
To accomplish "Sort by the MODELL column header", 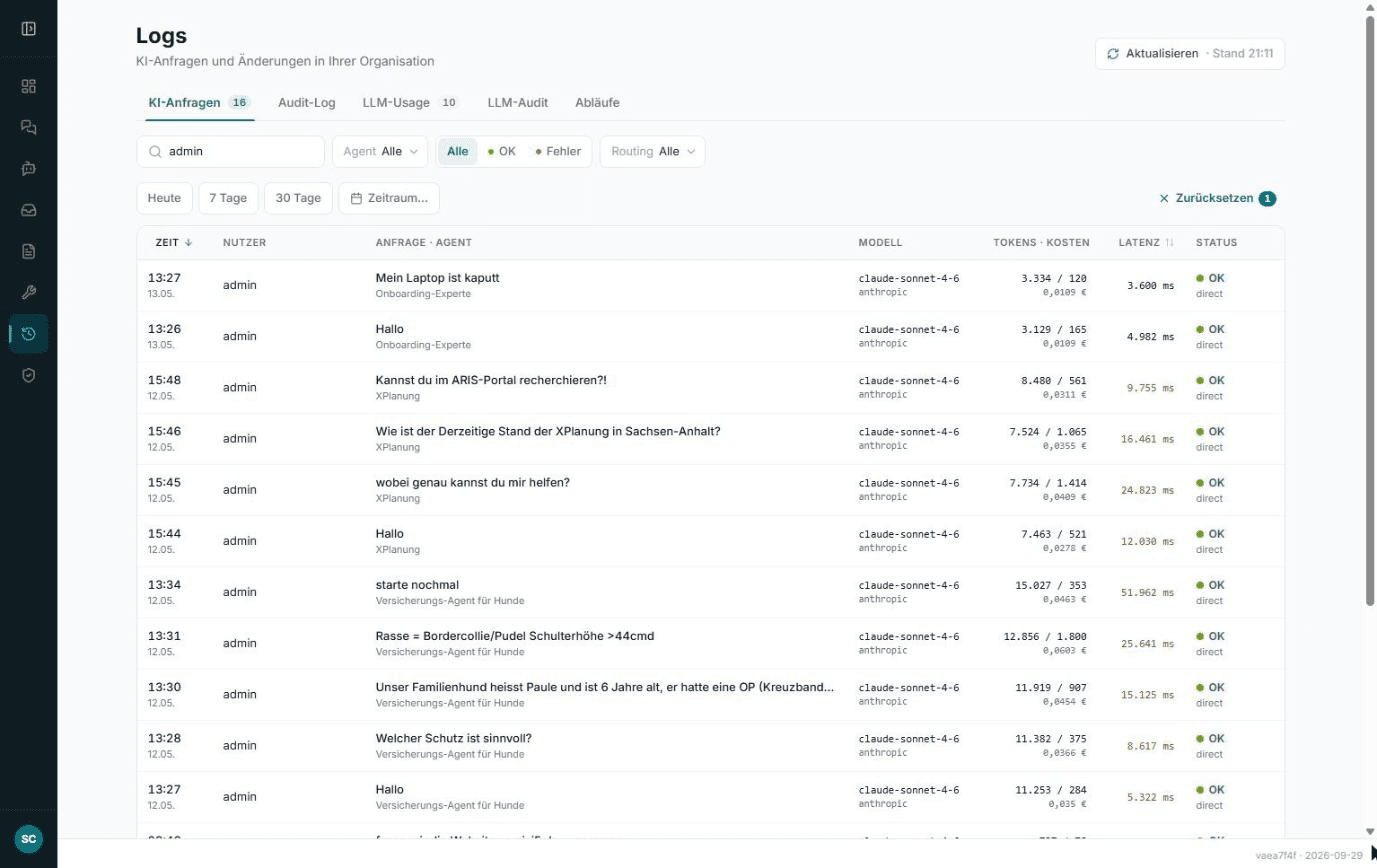I will click(880, 242).
